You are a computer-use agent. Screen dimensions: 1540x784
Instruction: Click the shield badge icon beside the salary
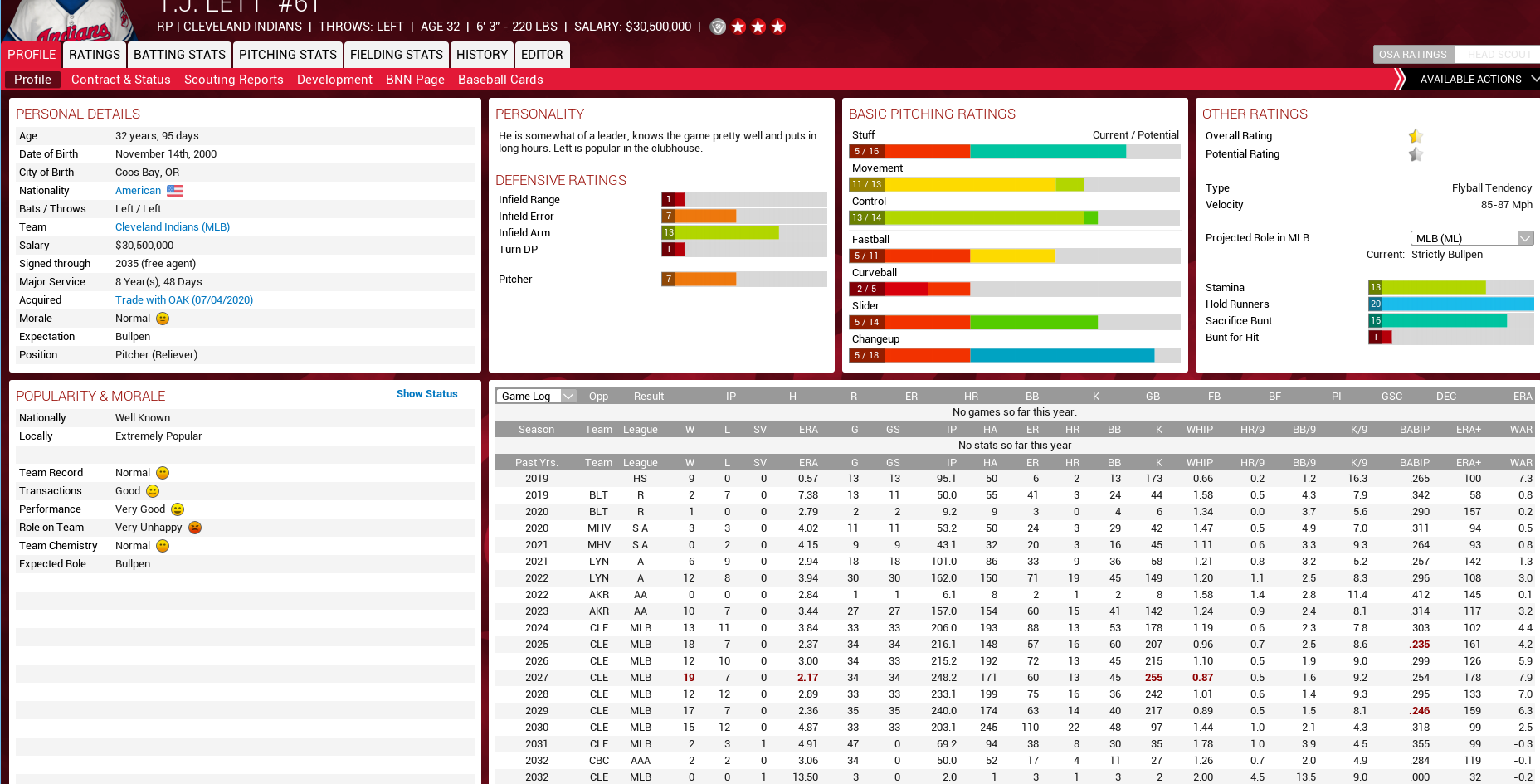click(719, 27)
